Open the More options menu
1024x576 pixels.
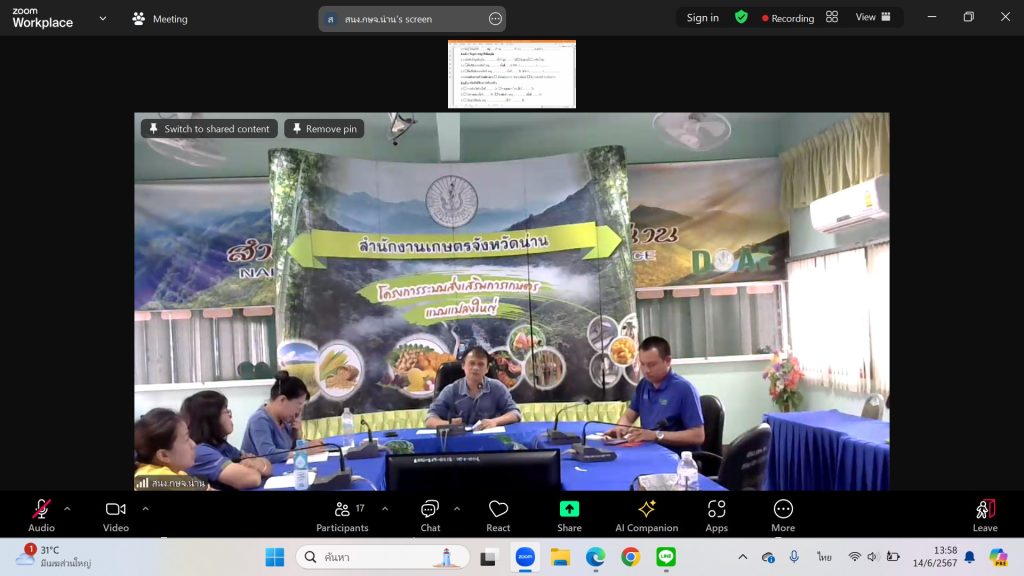[783, 514]
